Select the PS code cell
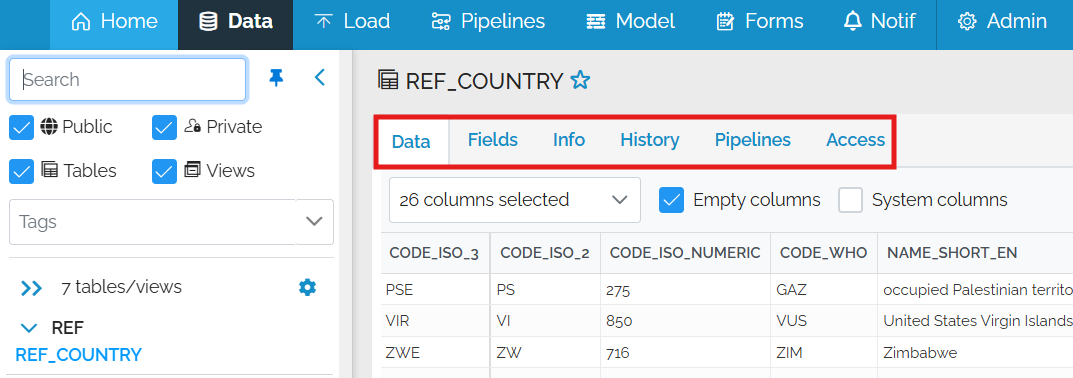The image size is (1073, 378). coord(545,290)
